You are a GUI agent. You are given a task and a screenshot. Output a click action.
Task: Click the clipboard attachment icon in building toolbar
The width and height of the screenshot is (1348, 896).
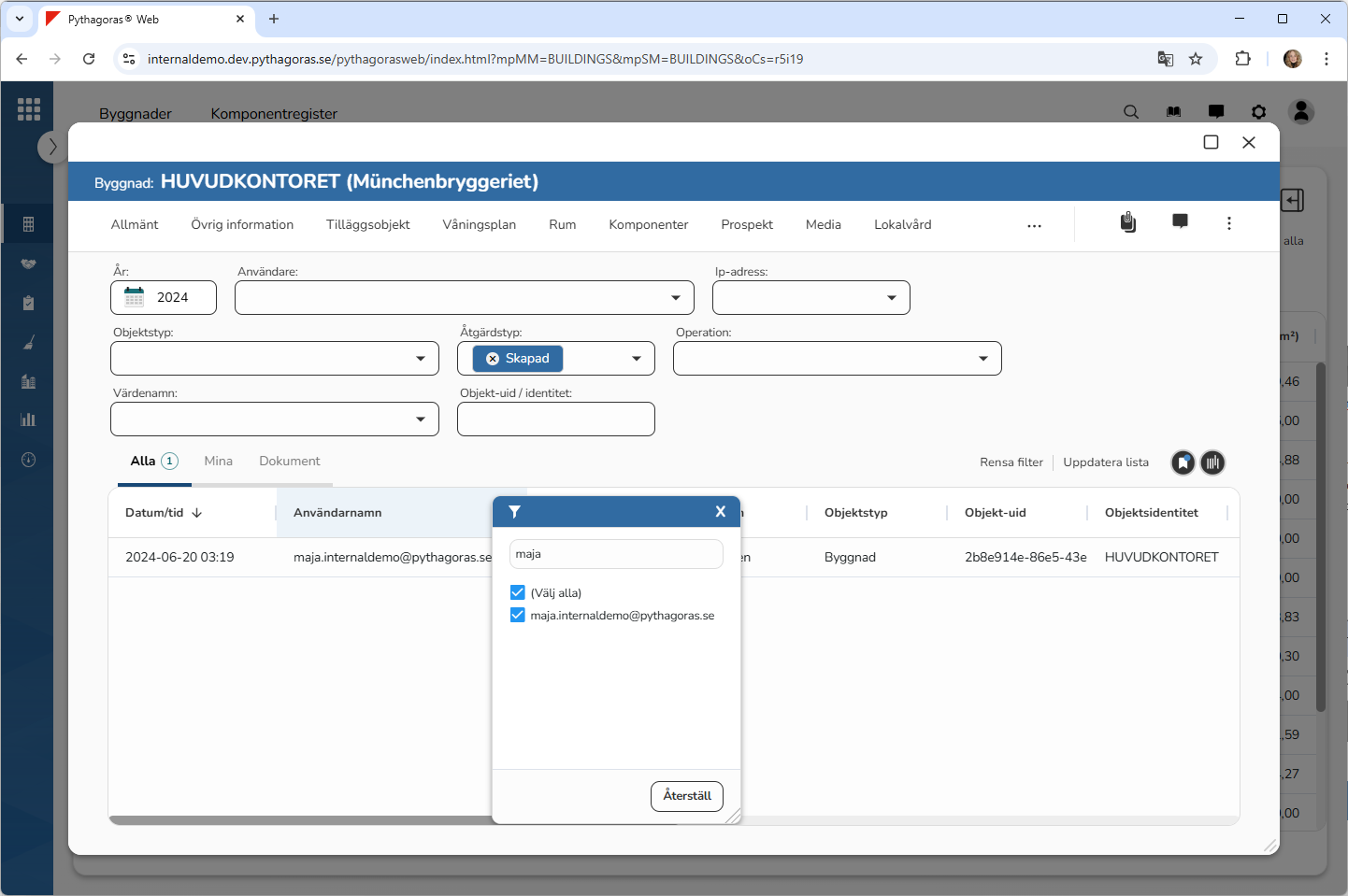click(1128, 222)
